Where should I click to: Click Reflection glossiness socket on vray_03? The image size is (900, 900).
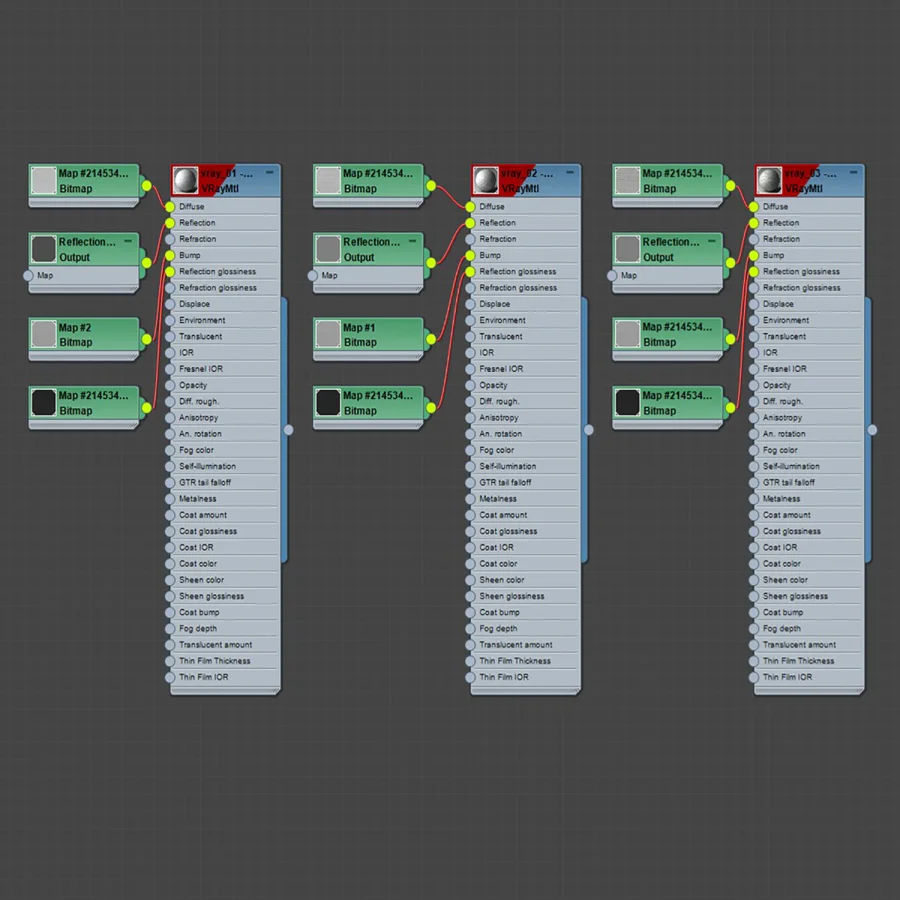[754, 271]
